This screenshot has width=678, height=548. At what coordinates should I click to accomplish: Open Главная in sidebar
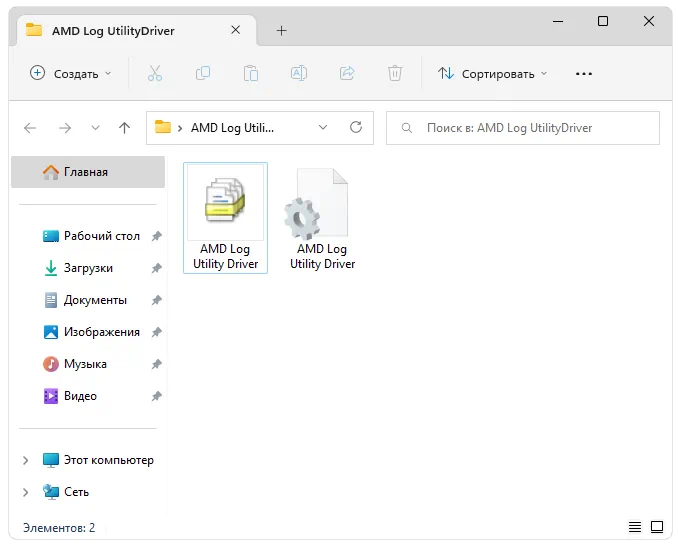pyautogui.click(x=88, y=172)
